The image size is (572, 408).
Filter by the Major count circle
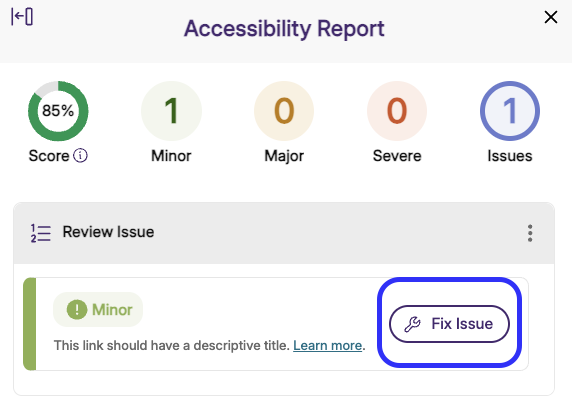(x=284, y=111)
